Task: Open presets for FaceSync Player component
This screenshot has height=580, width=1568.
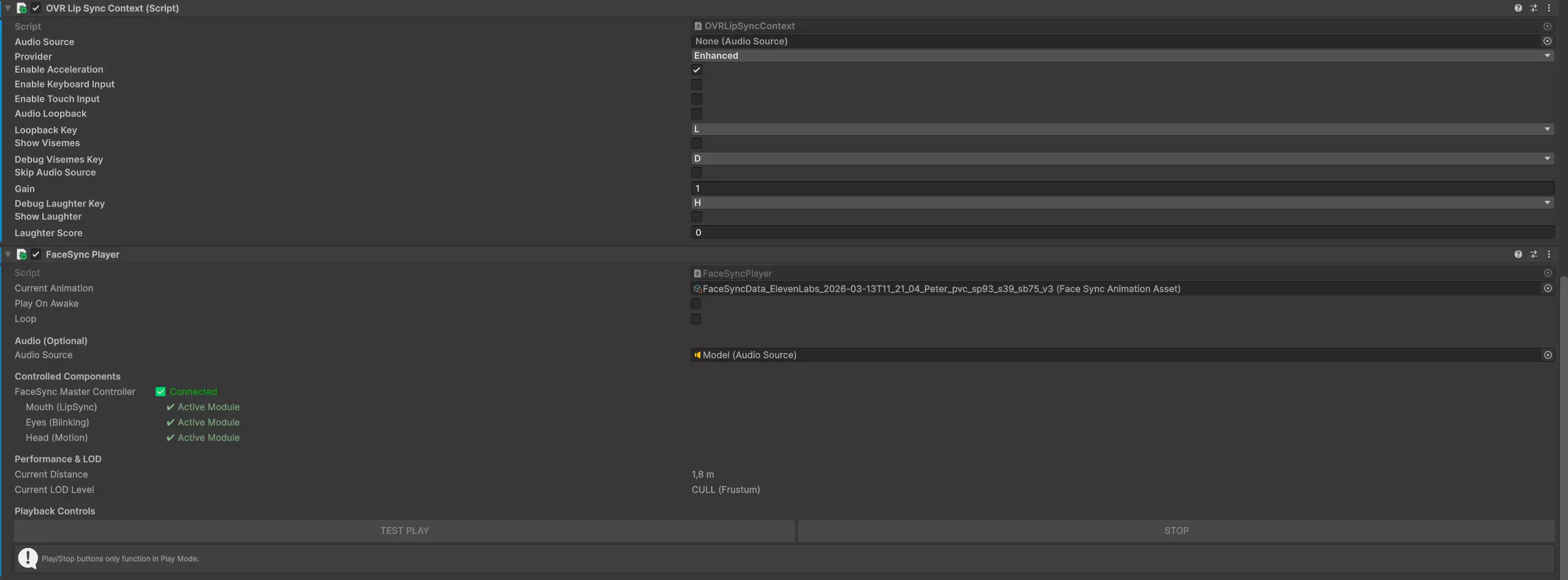Action: (1533, 254)
